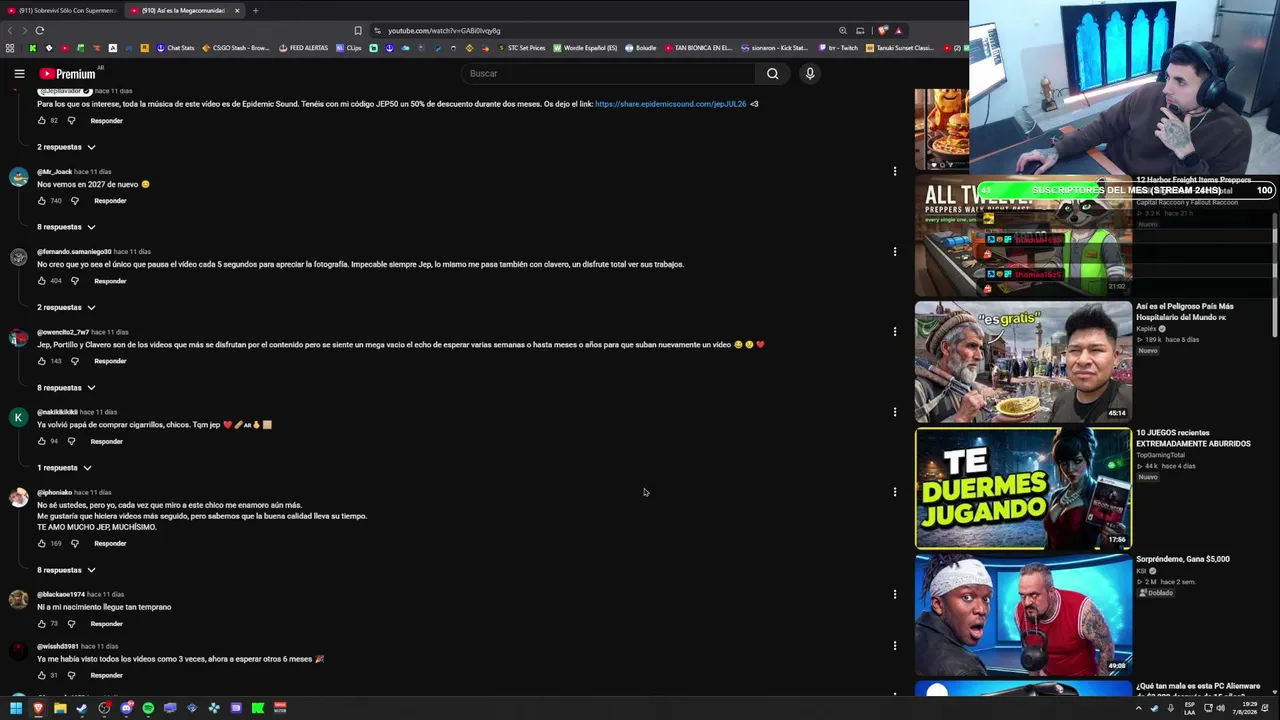The width and height of the screenshot is (1280, 720).
Task: Open the 'CS:GO Stash' bookmark
Action: (x=236, y=48)
